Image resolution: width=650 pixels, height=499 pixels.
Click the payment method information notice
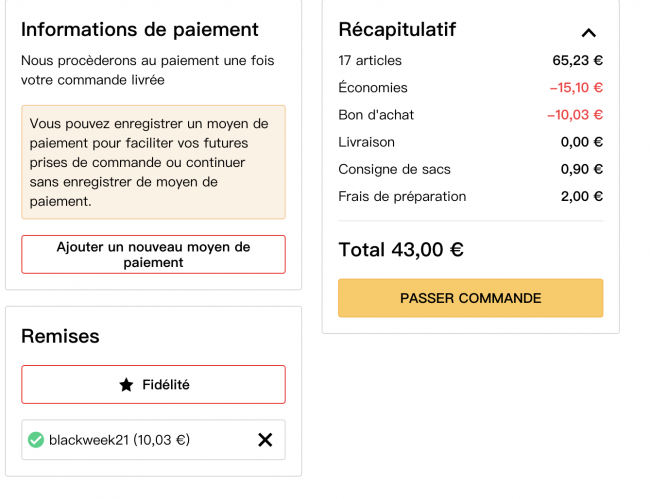point(153,162)
